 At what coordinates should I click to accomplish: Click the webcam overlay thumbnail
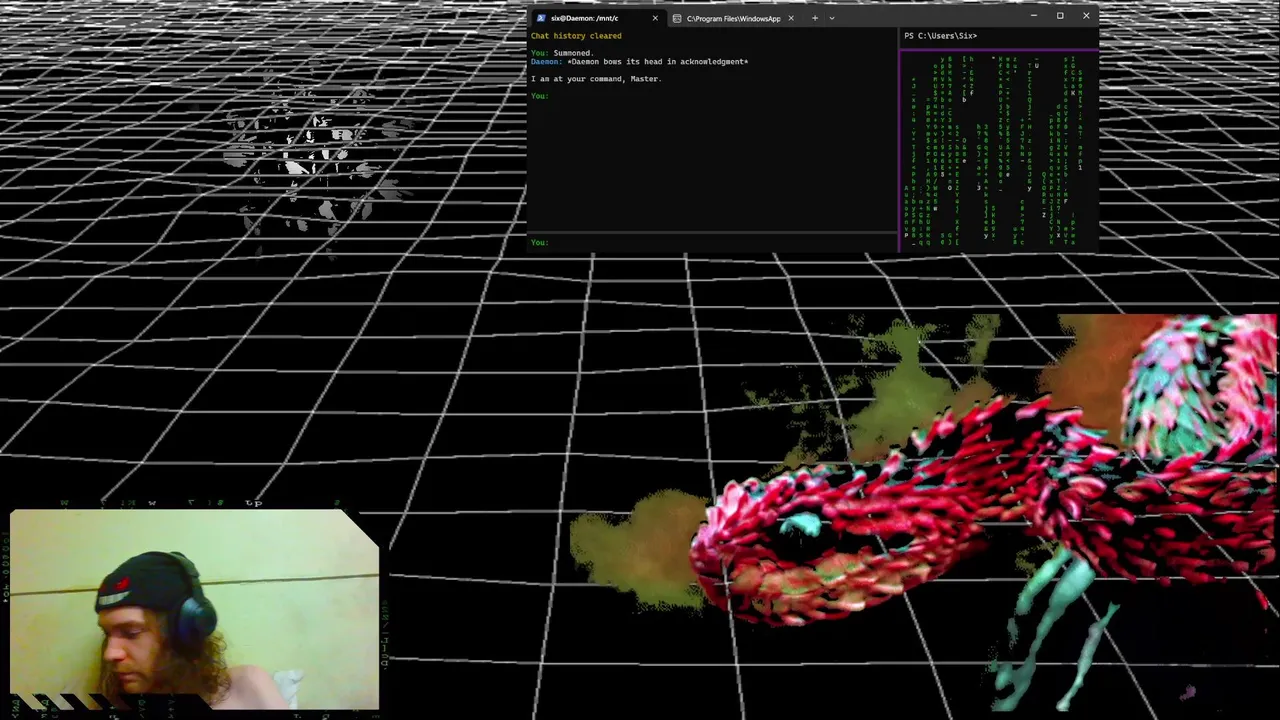point(195,610)
